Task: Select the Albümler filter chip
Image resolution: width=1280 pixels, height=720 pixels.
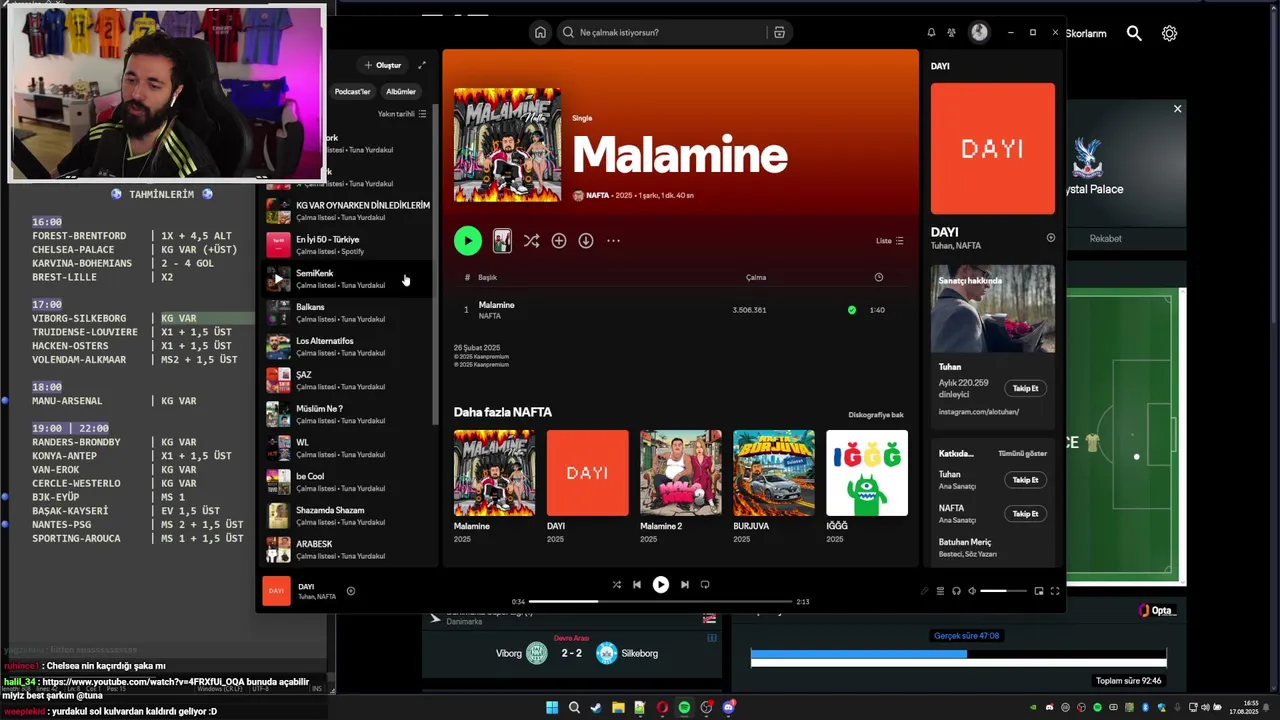Action: point(401,91)
